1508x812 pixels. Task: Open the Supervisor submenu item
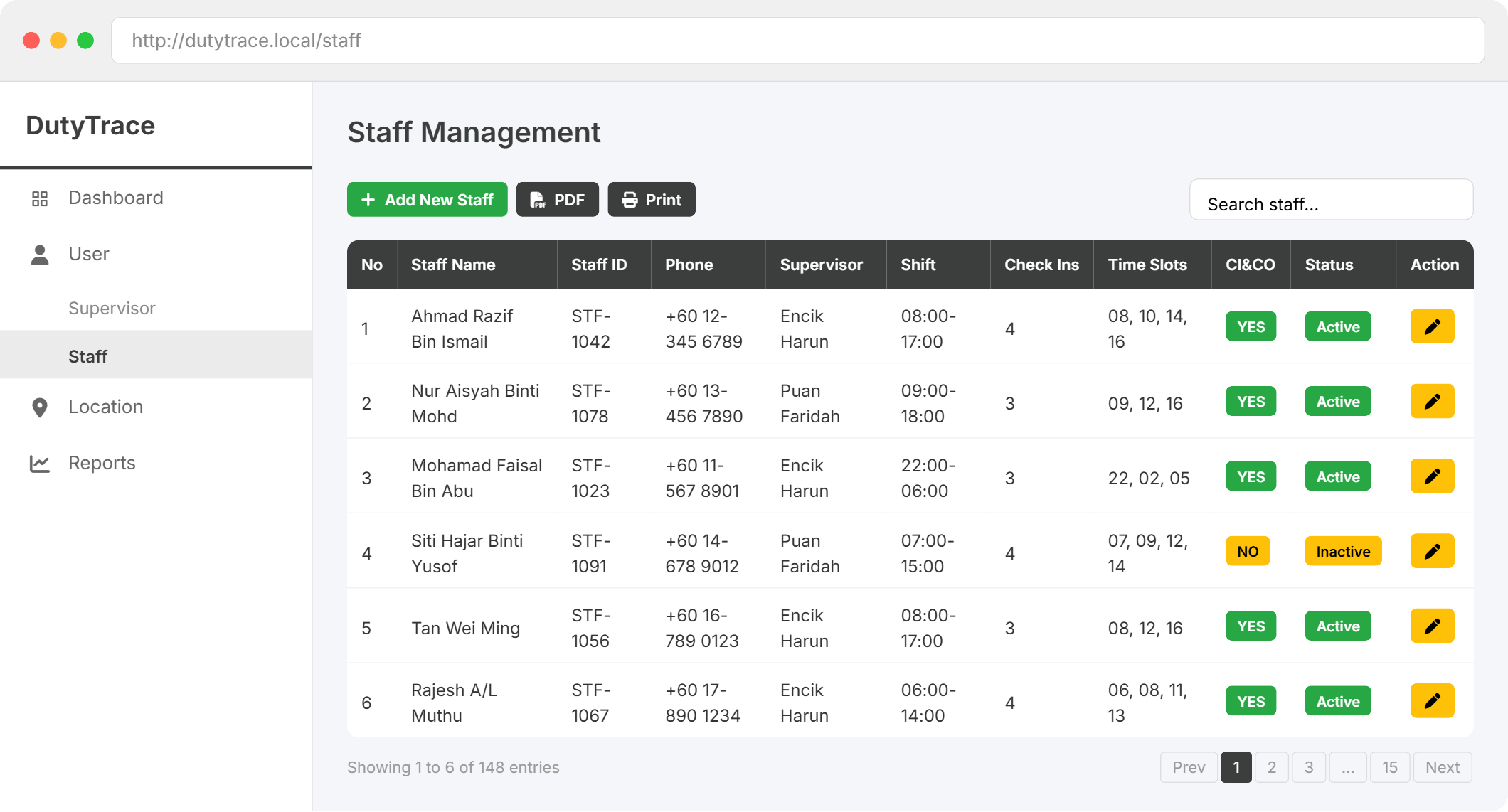(112, 309)
